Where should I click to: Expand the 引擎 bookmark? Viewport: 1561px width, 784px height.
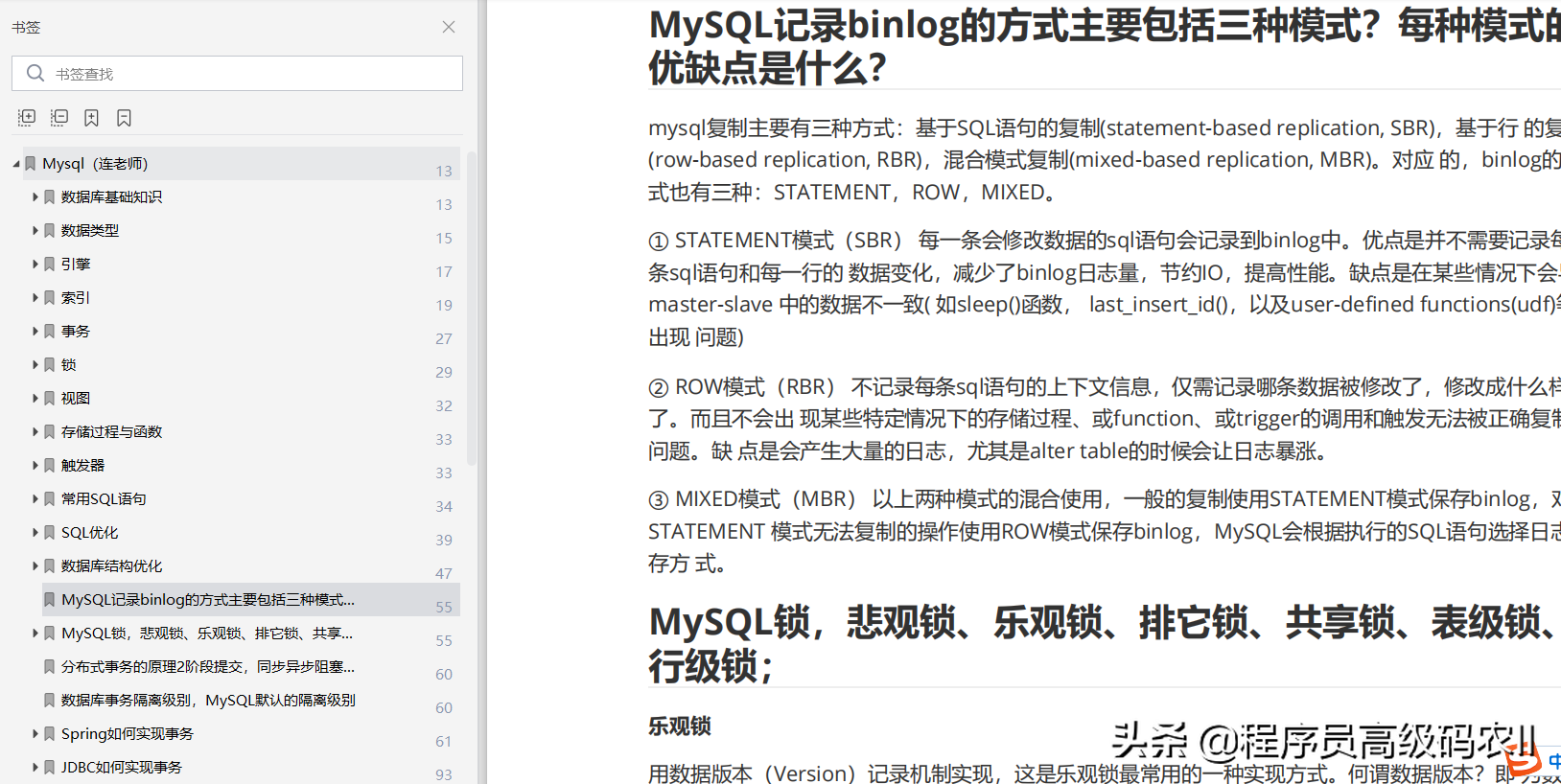pyautogui.click(x=35, y=264)
